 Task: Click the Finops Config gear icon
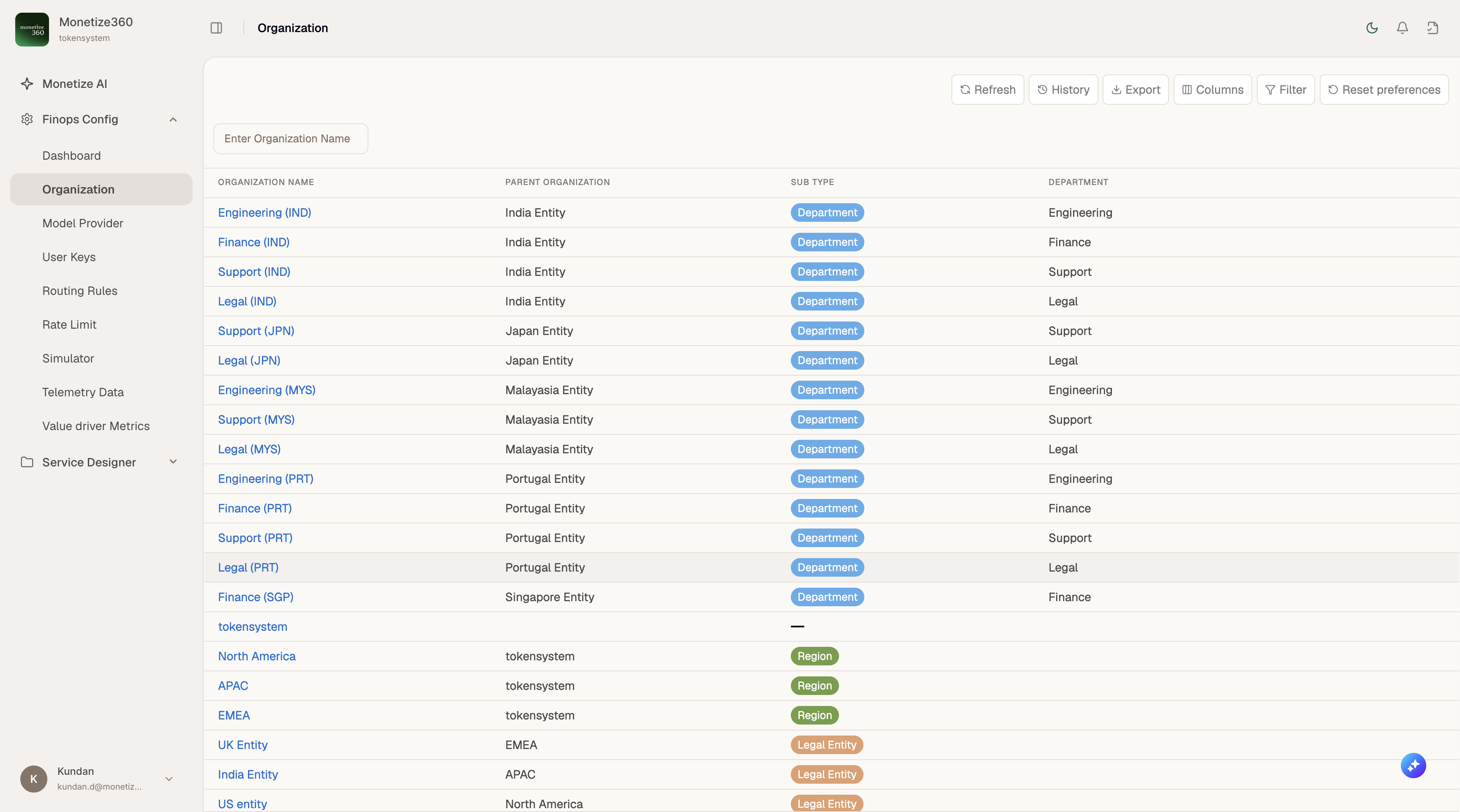pos(27,119)
